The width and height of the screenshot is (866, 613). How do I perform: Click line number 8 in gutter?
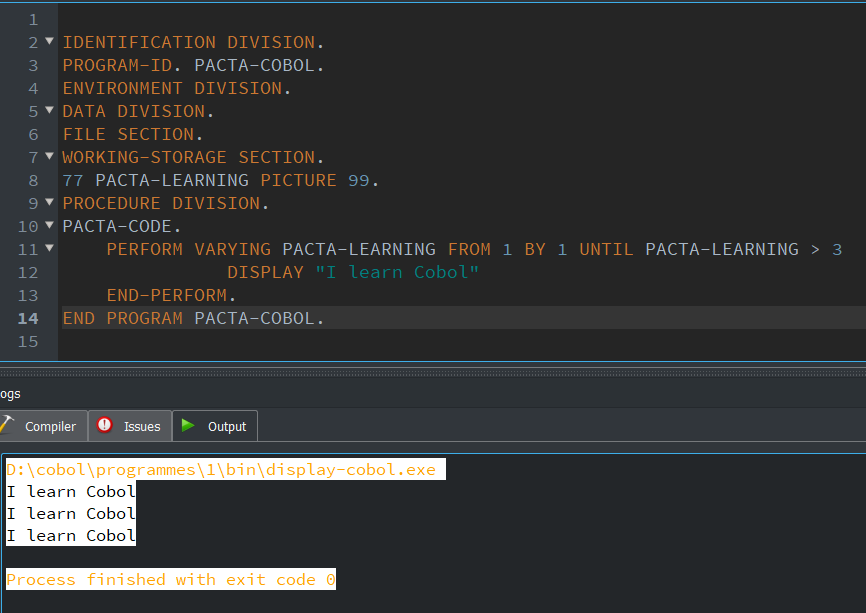[33, 181]
